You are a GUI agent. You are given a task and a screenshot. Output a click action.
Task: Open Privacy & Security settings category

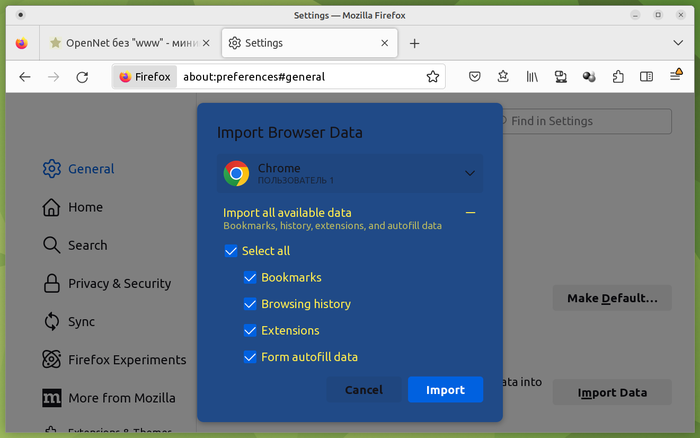119,284
